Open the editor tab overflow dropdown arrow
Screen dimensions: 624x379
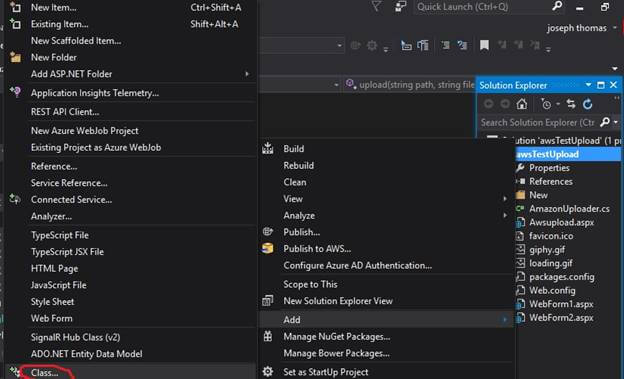pos(615,68)
